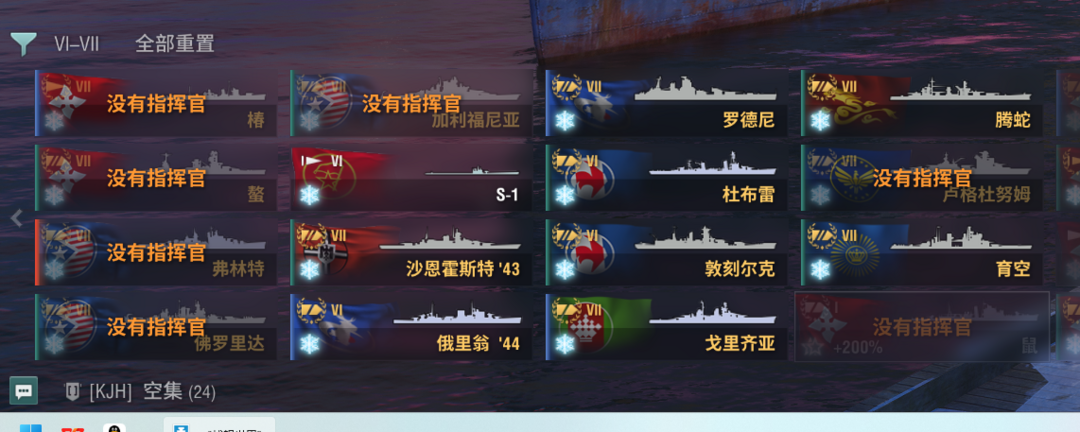Click the snowflake icon on 罗德尼

coord(565,121)
